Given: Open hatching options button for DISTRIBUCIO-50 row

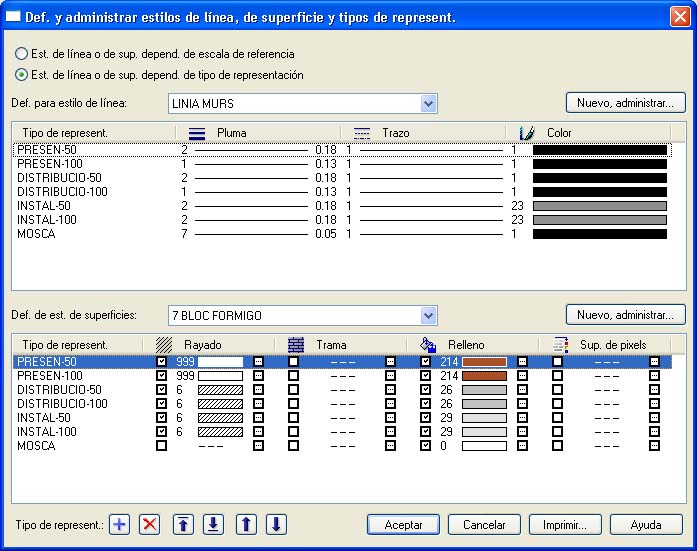Looking at the screenshot, I should [258, 390].
